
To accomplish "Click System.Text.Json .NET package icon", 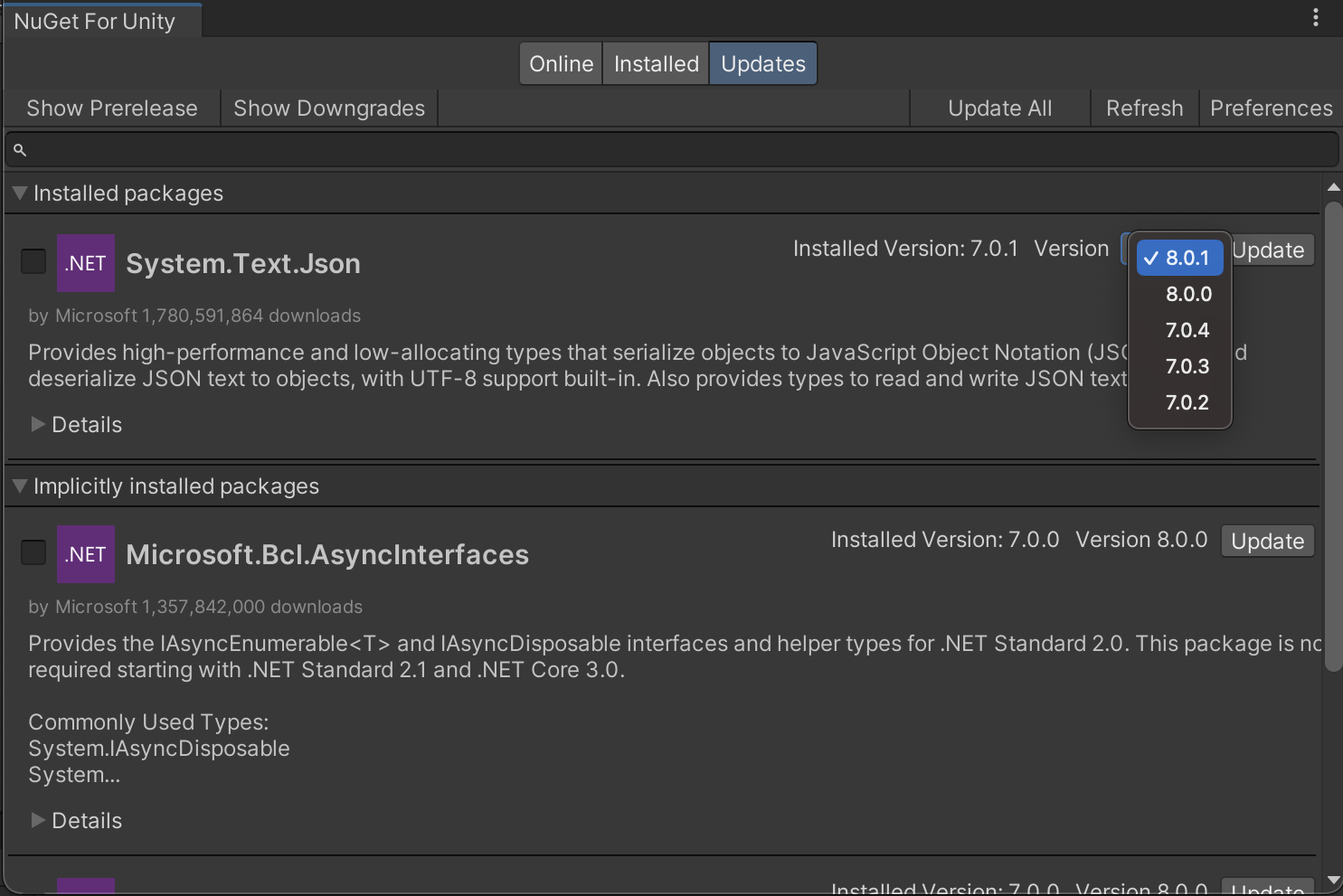I will tap(86, 263).
